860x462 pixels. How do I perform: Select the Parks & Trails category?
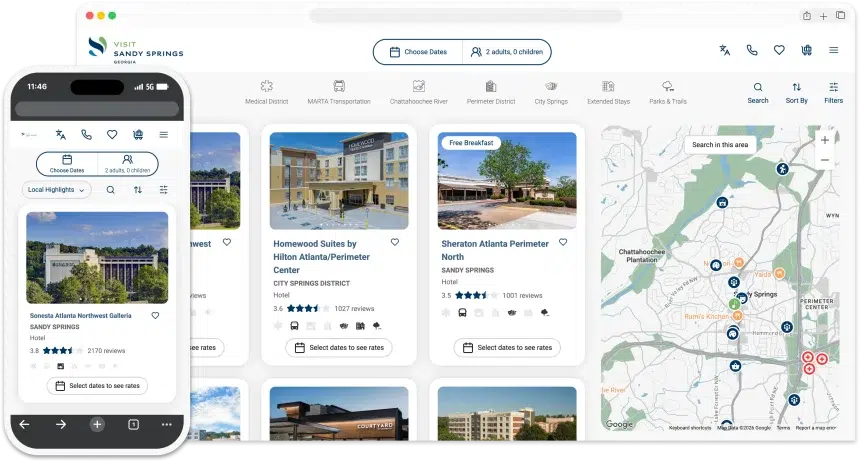667,92
